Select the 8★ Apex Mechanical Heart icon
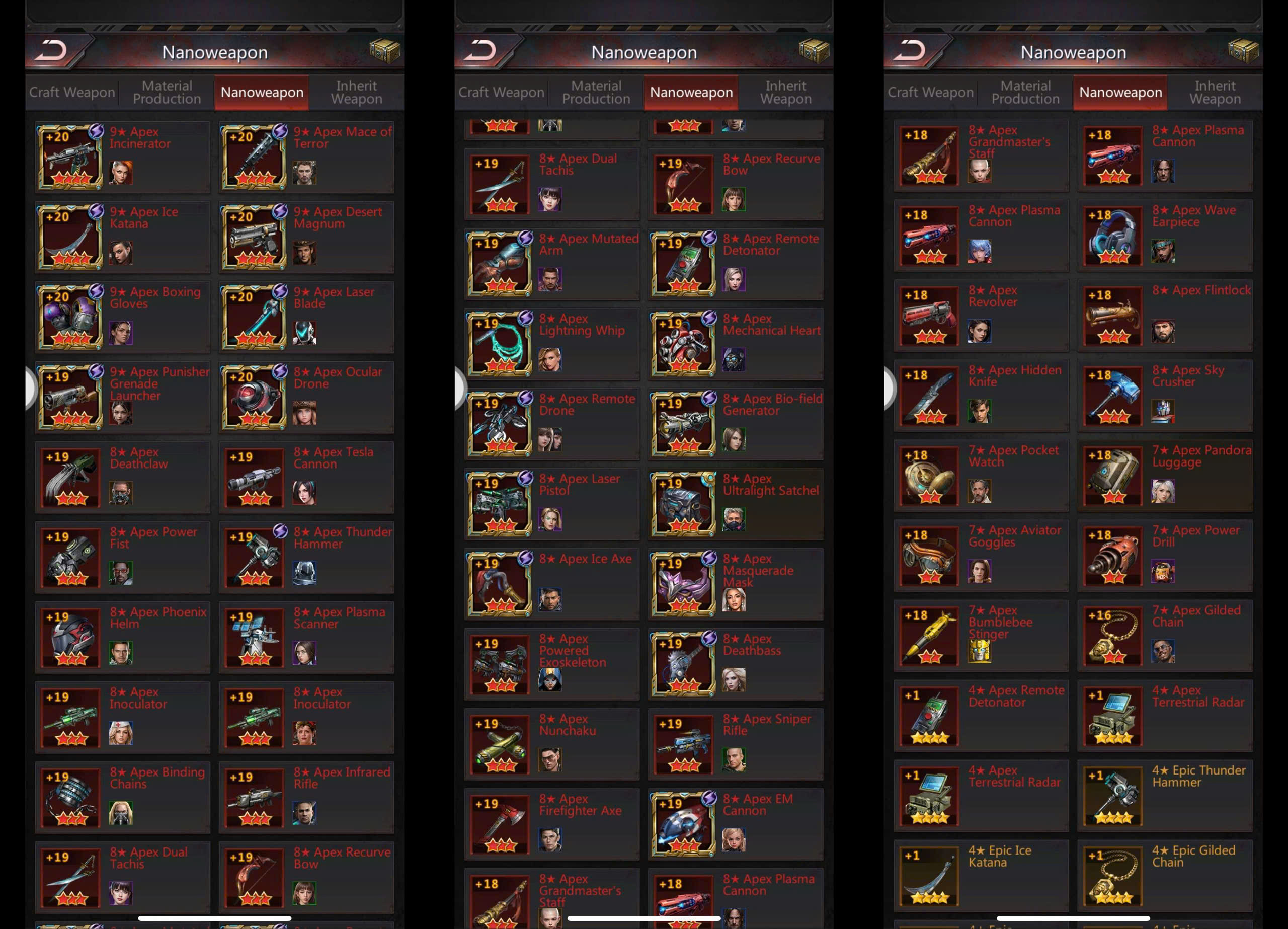 684,344
